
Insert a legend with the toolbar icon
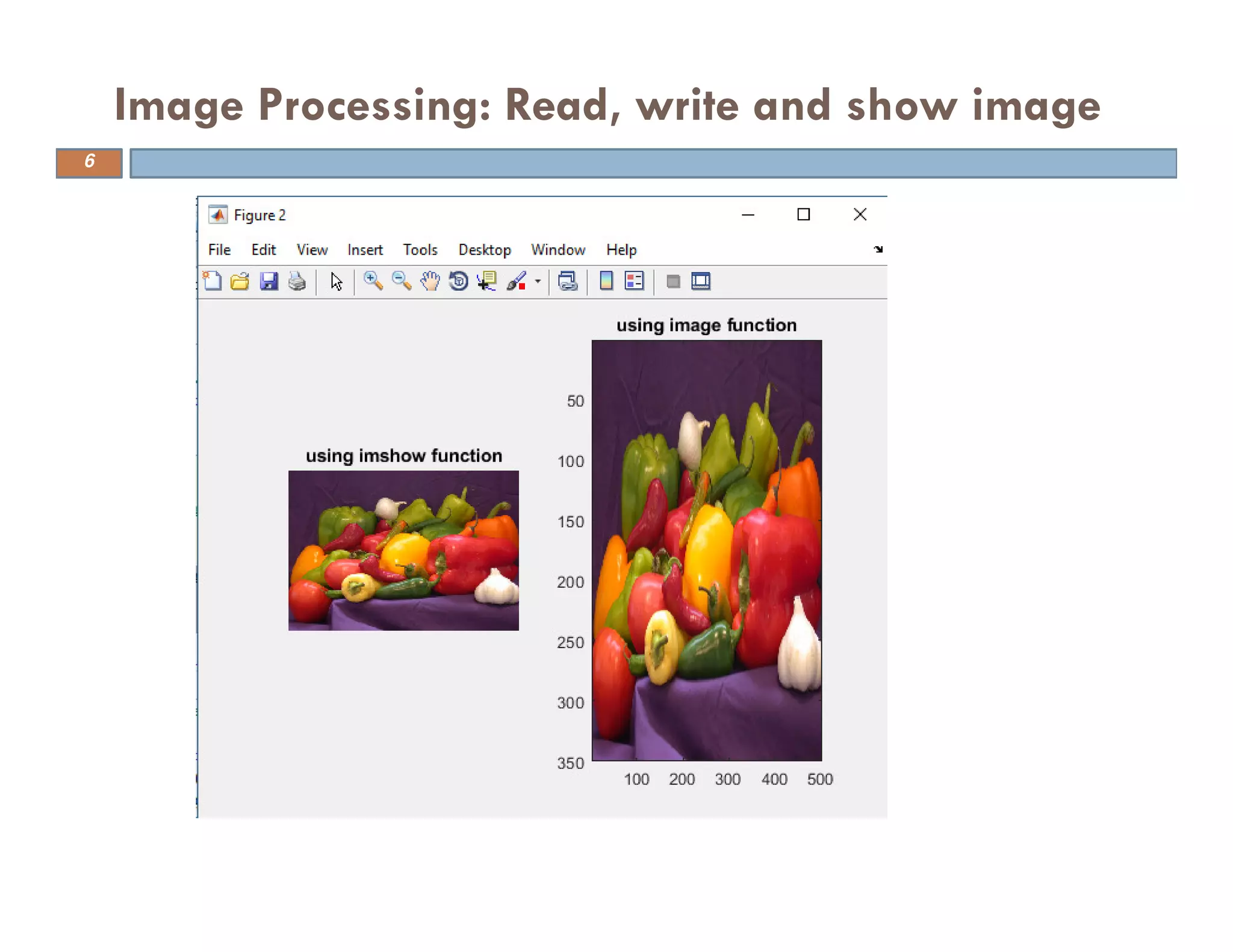click(x=635, y=281)
